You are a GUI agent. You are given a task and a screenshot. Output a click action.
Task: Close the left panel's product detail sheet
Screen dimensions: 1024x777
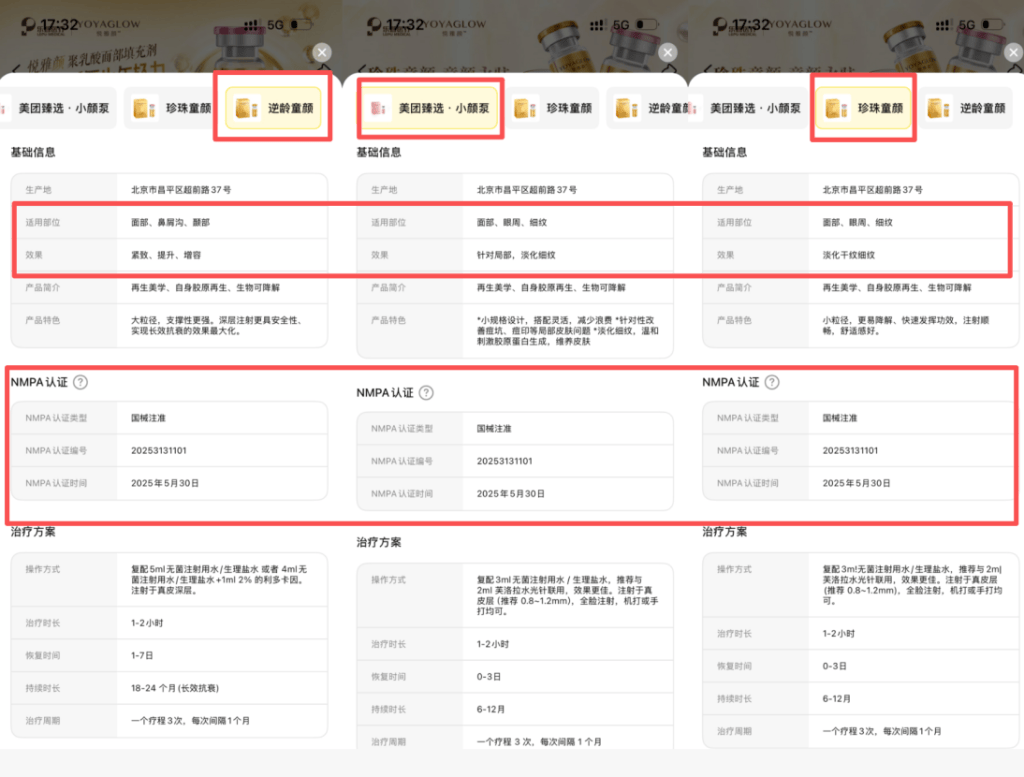coord(322,52)
